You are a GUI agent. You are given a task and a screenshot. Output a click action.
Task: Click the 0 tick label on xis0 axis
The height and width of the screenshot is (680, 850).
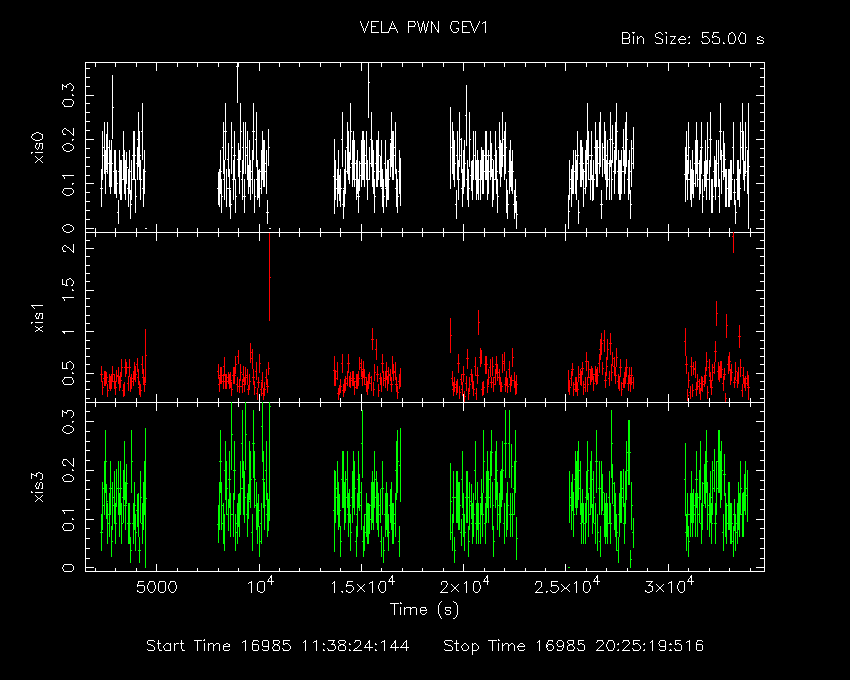point(68,228)
